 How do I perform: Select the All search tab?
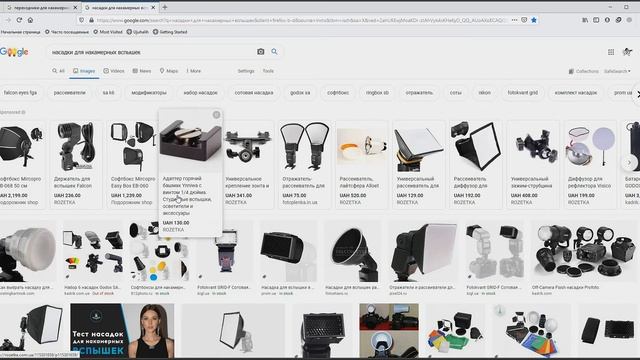click(x=58, y=71)
